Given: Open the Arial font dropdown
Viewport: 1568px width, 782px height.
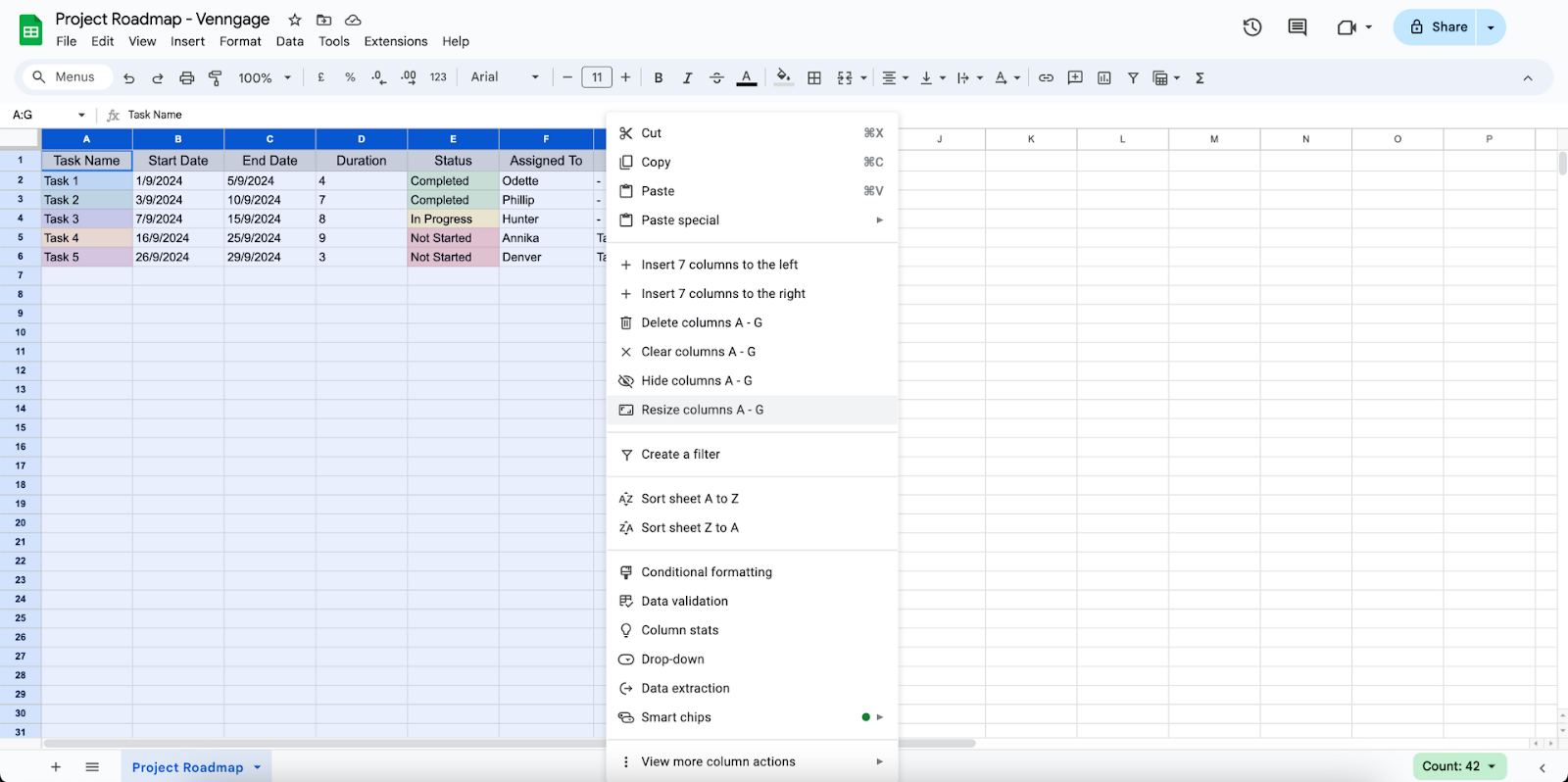Looking at the screenshot, I should (x=505, y=77).
